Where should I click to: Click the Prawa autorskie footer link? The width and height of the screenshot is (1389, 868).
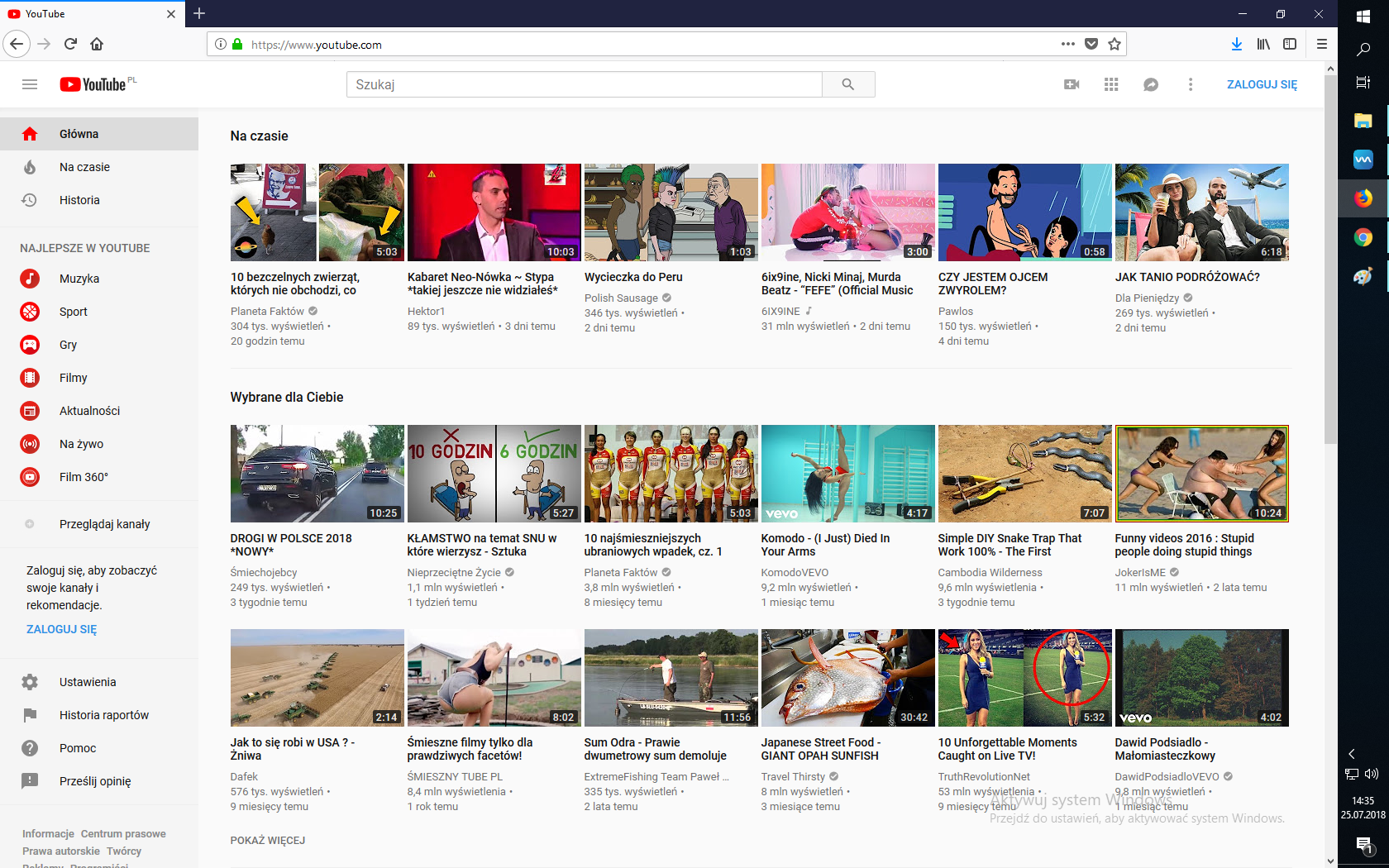[x=61, y=851]
